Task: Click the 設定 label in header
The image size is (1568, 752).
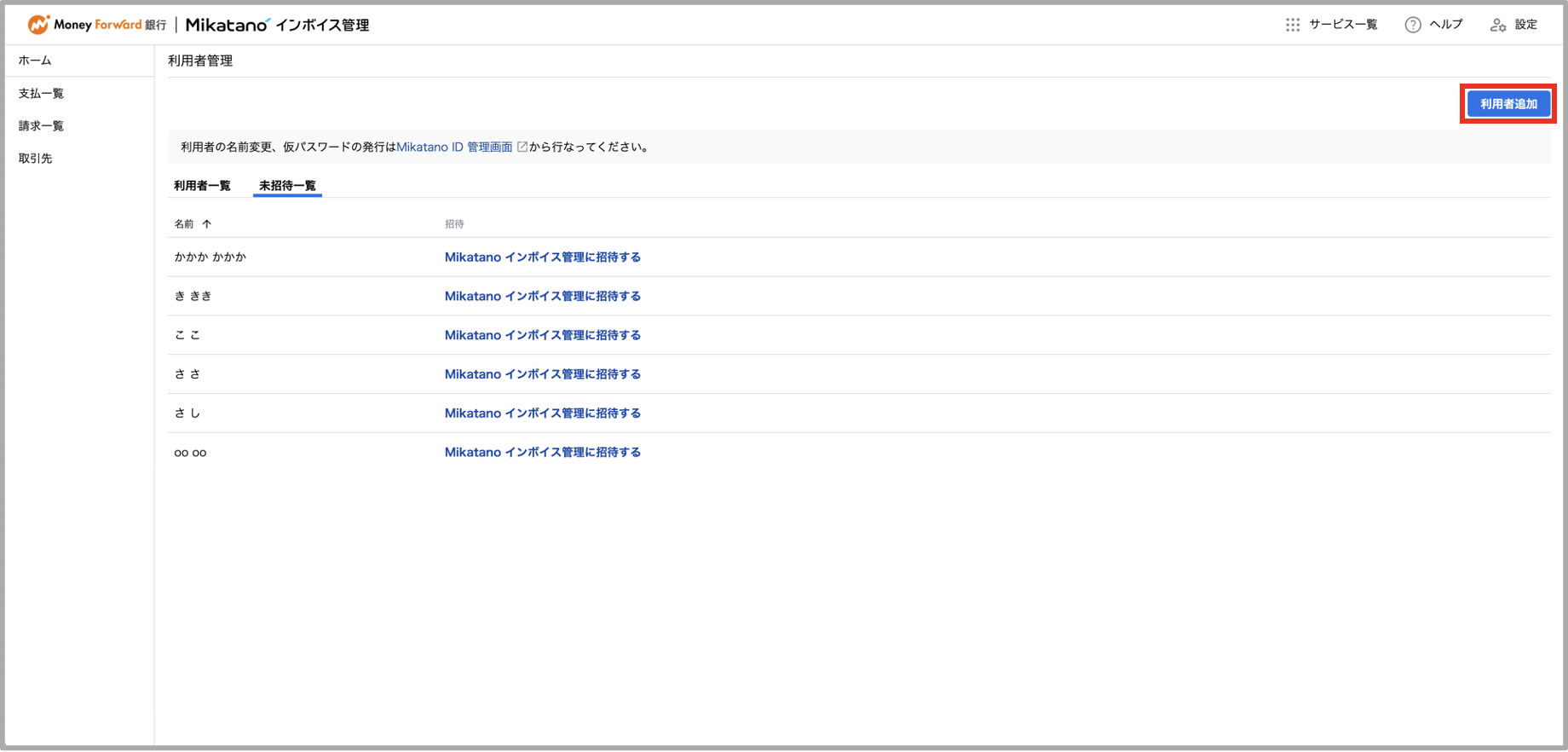Action: tap(1526, 25)
